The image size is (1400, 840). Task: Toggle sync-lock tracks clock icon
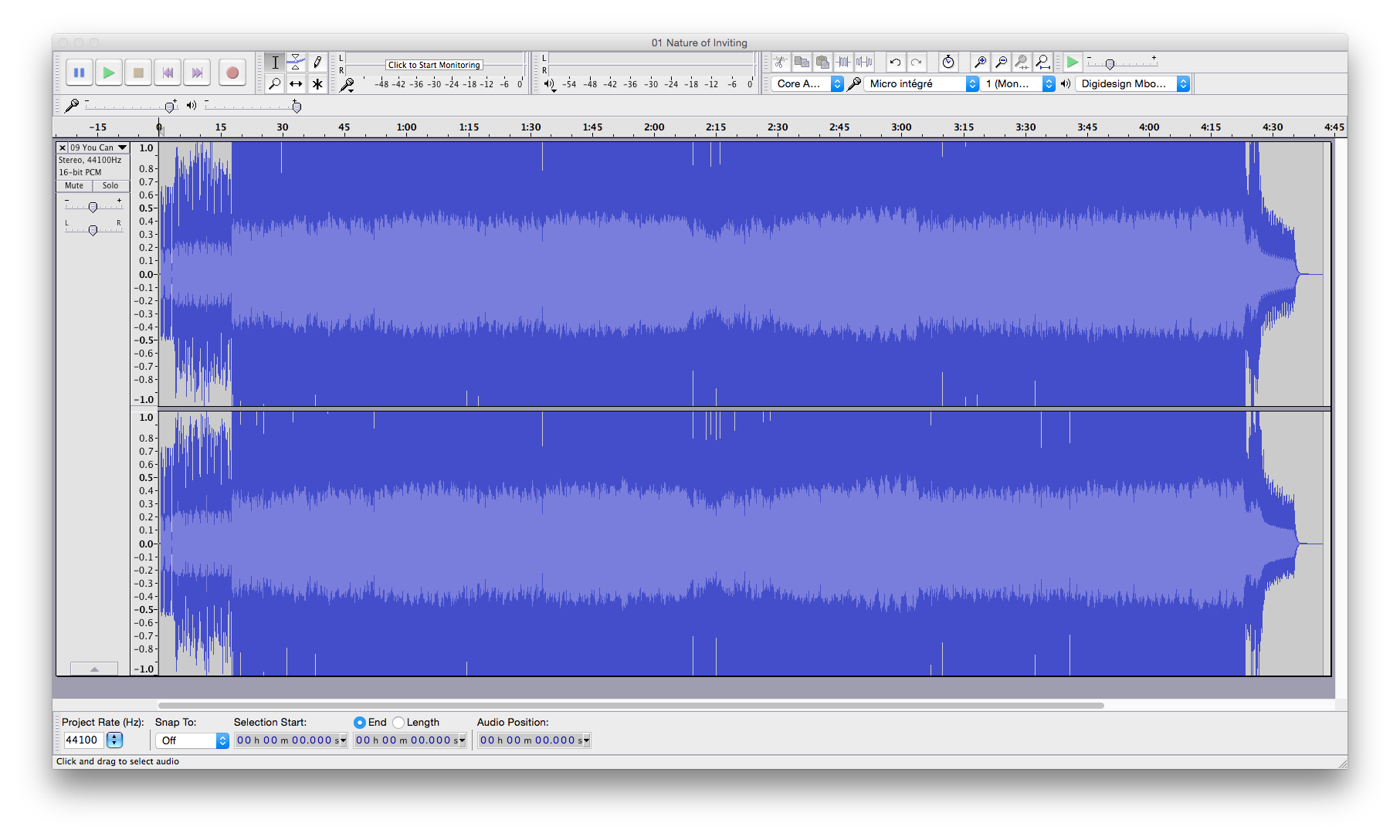click(x=947, y=62)
